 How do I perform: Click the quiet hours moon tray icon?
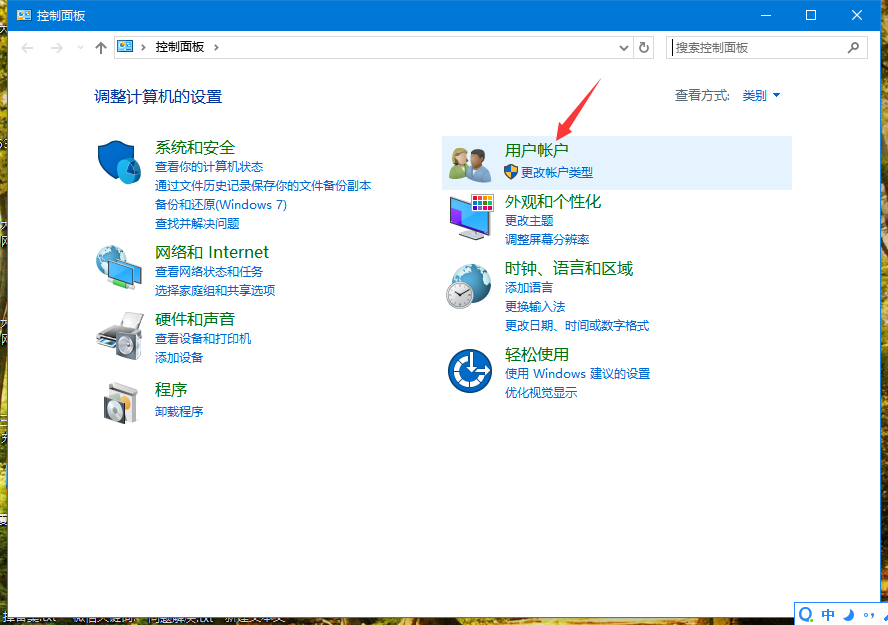(x=849, y=613)
